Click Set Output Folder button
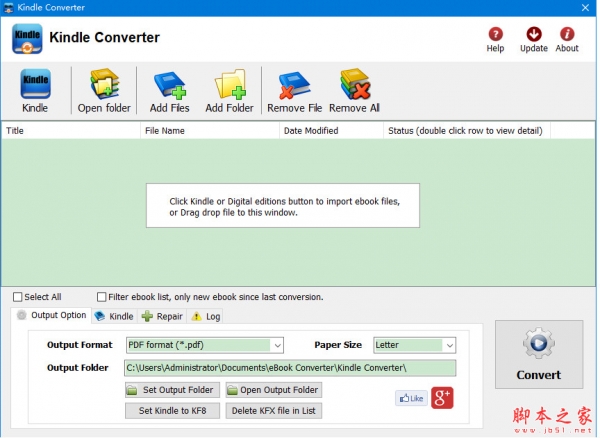The width and height of the screenshot is (600, 438). click(x=172, y=390)
